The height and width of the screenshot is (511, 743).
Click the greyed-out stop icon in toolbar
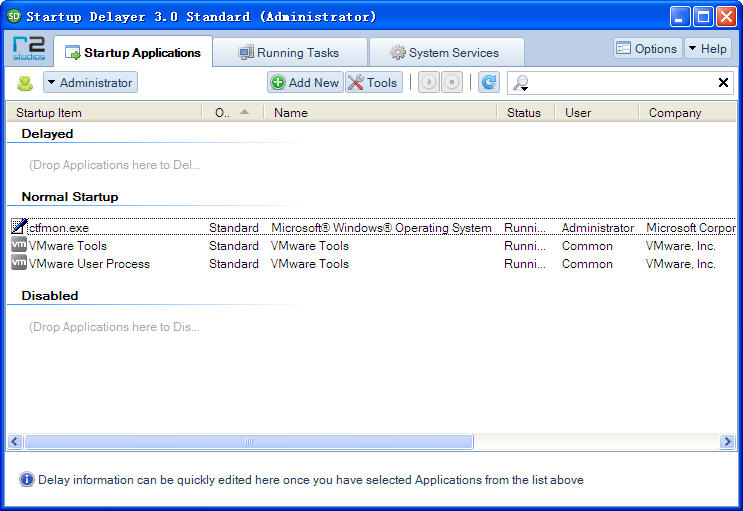[452, 82]
